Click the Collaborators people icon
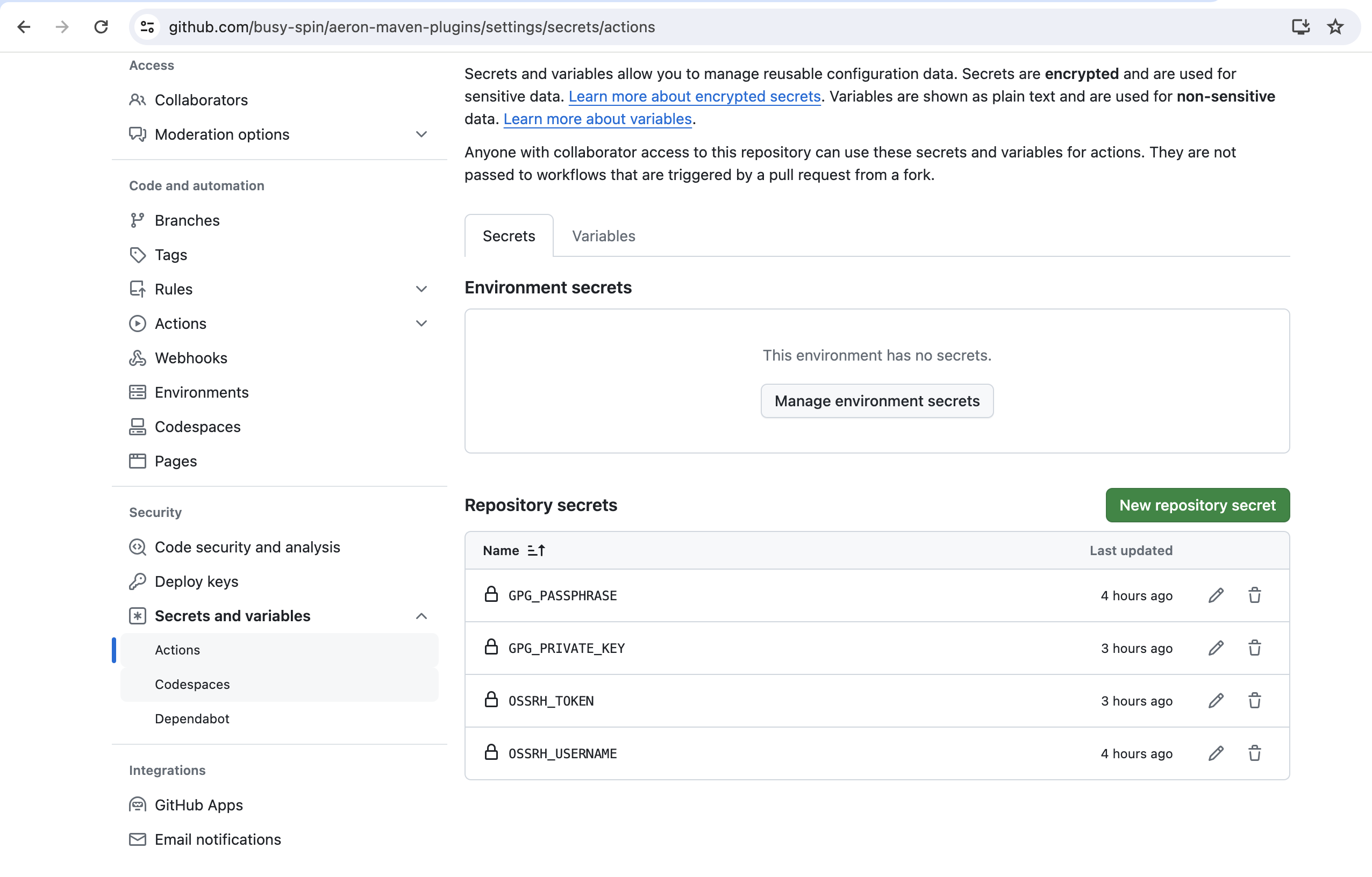Image resolution: width=1372 pixels, height=877 pixels. coord(137,100)
